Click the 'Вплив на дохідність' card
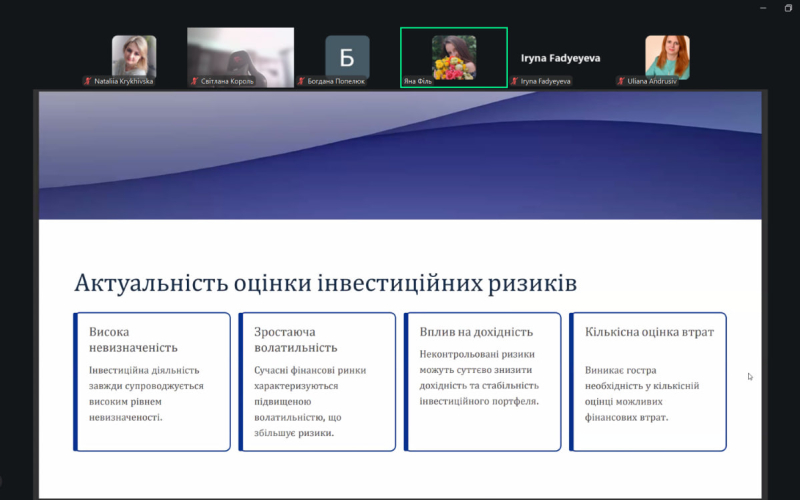 point(482,382)
